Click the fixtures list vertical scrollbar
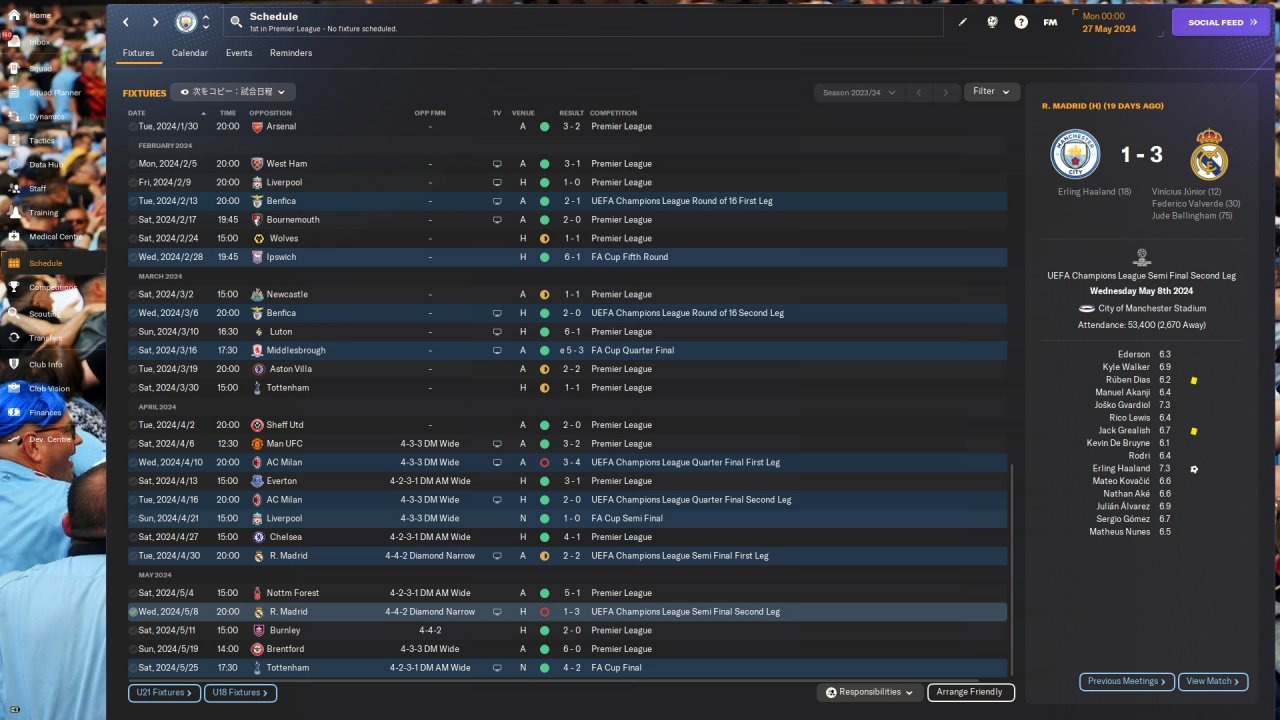The height and width of the screenshot is (720, 1280). 1012,570
